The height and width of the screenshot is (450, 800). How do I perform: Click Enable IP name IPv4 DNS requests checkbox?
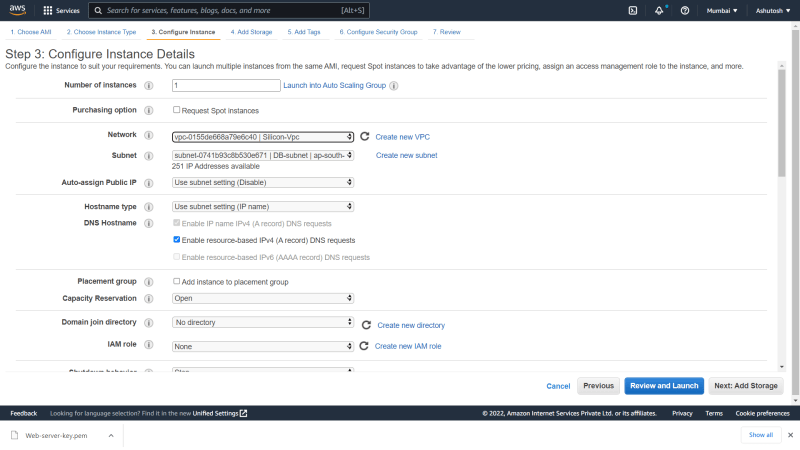click(x=177, y=223)
